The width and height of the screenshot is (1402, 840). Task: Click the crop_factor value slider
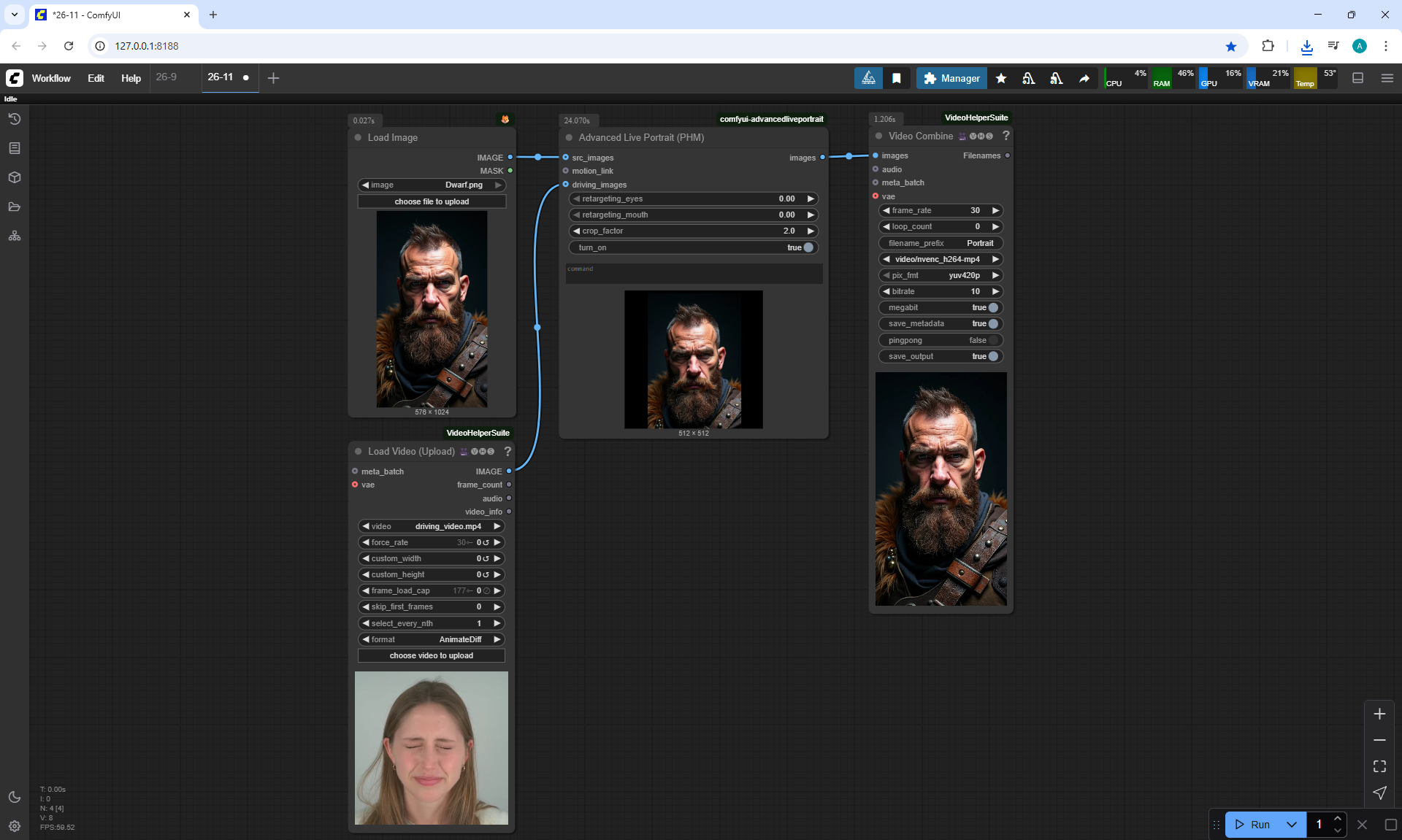693,231
